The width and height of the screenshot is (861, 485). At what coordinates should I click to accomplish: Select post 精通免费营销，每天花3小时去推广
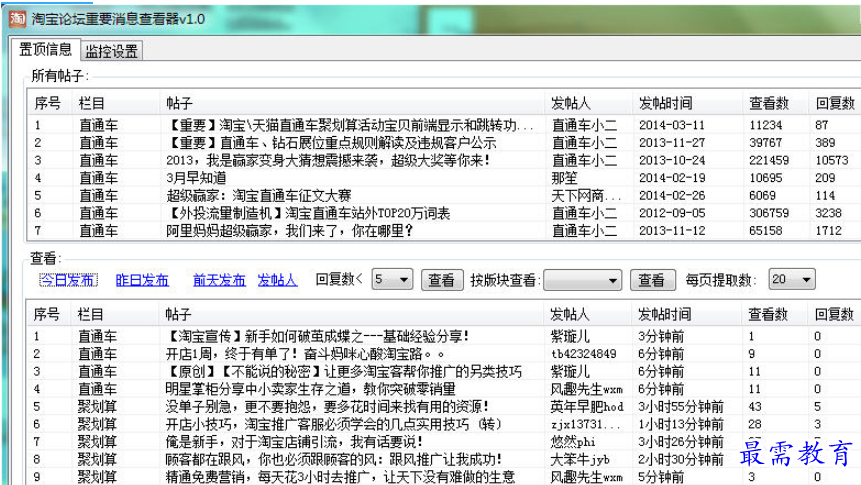click(x=340, y=477)
